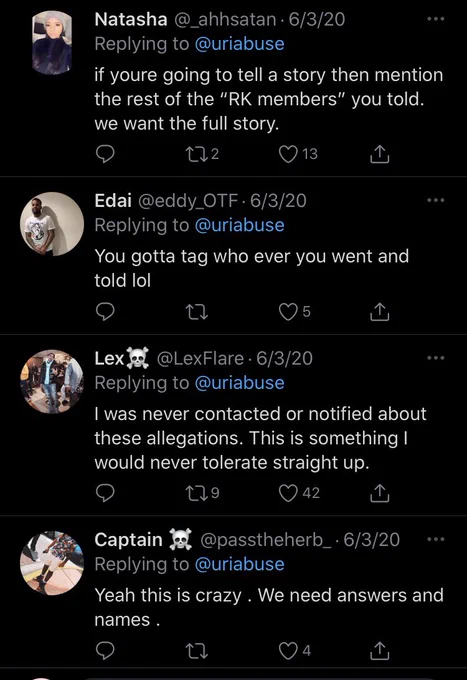The image size is (467, 680).
Task: Open more options on Natasha's tweet
Action: (436, 19)
